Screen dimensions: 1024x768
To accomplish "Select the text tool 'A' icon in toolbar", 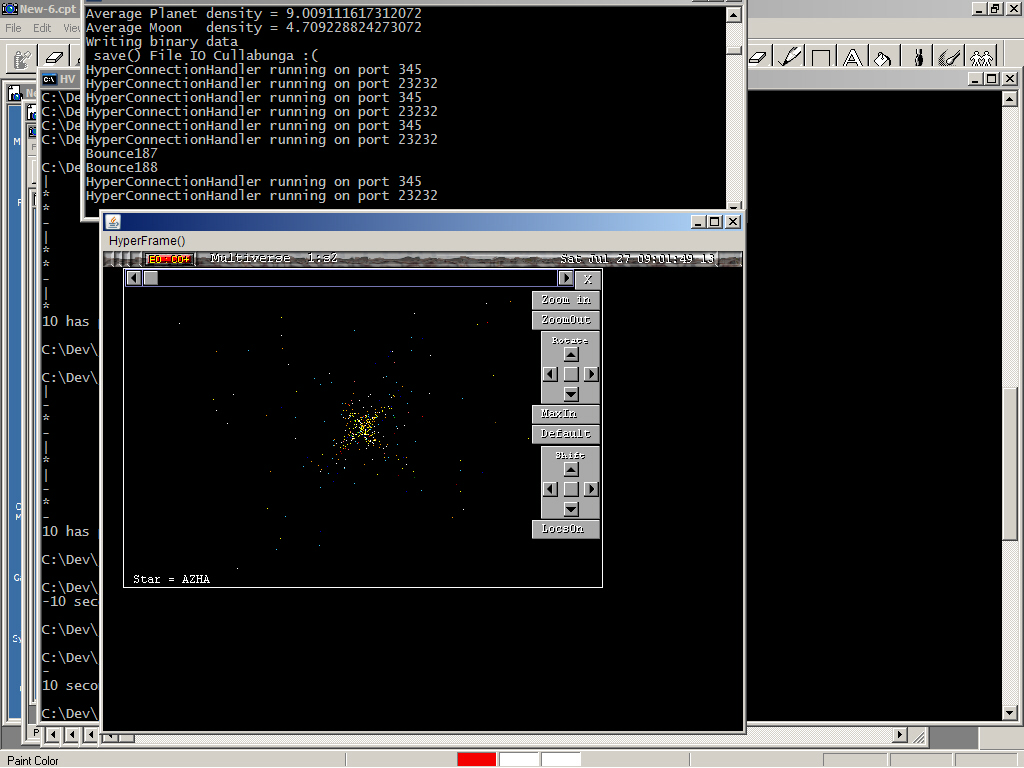I will [852, 58].
